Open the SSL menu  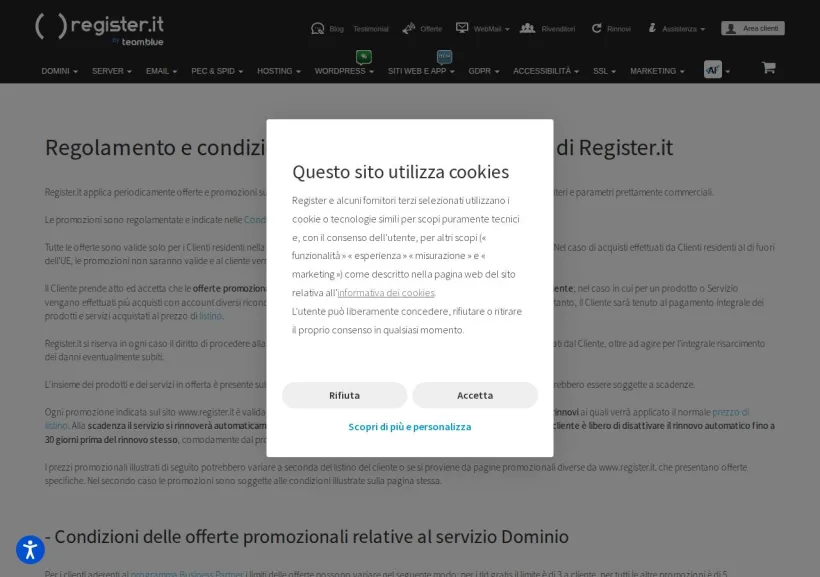605,71
